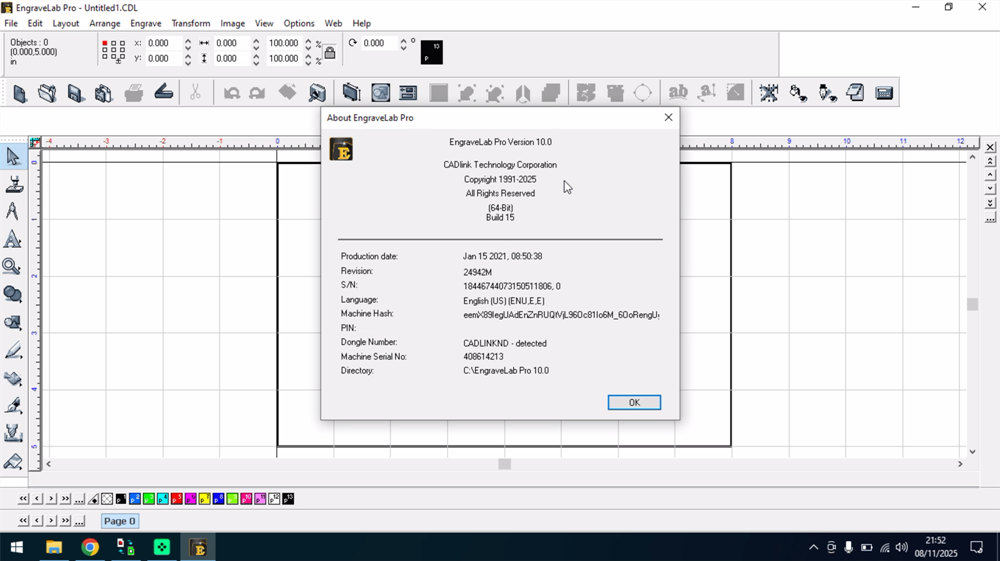Adjust the width percentage spinner
Viewport: 1000px width, 561px height.
point(308,43)
